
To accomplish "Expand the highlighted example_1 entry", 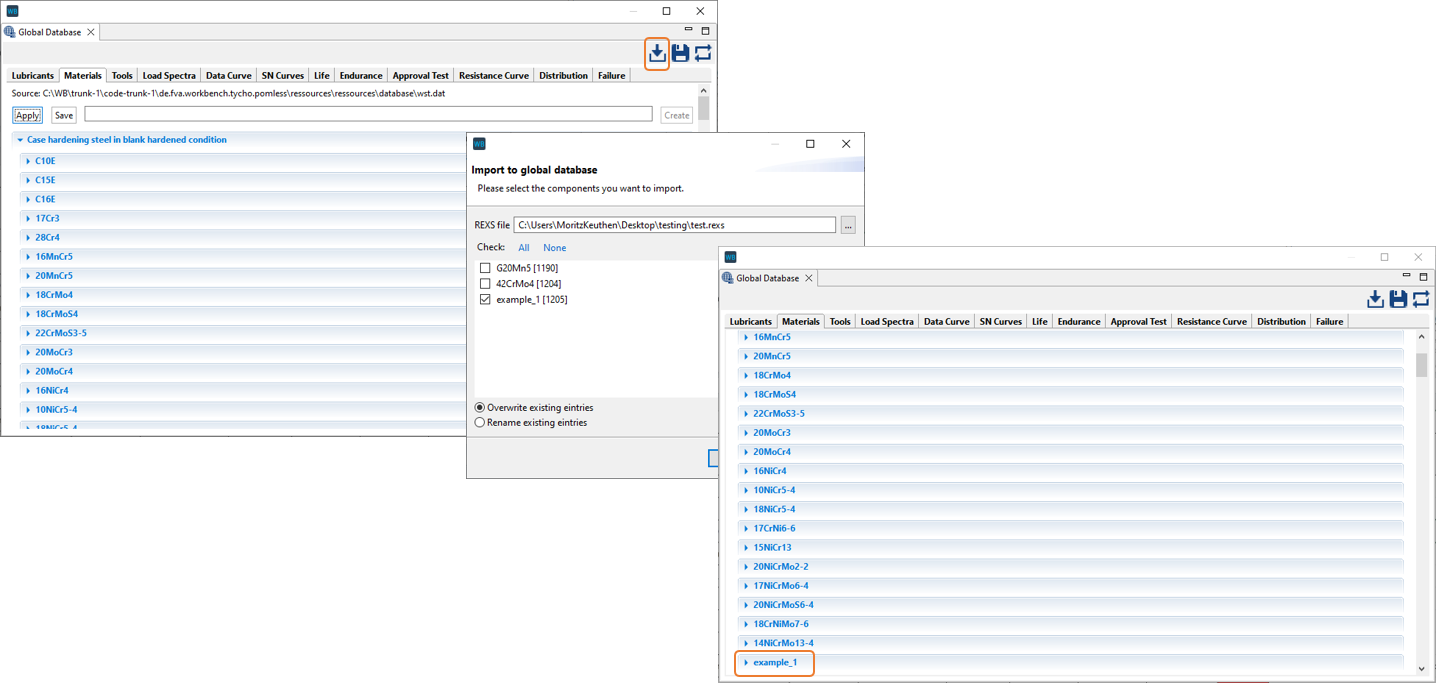I will coord(747,662).
